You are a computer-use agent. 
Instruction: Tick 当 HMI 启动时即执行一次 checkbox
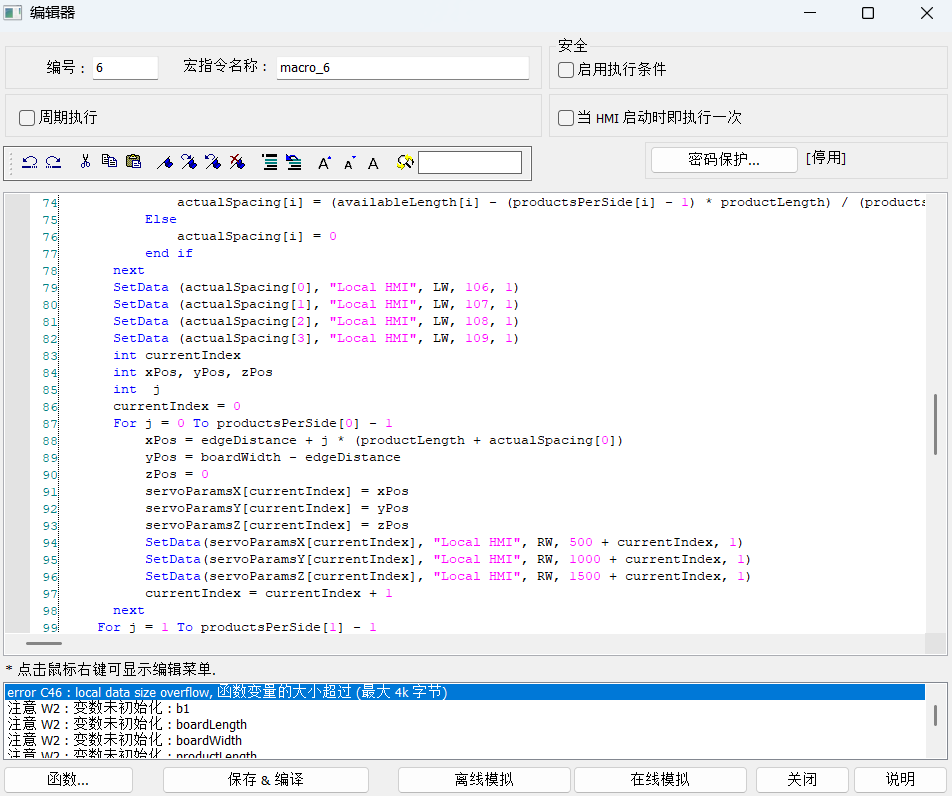coord(566,118)
